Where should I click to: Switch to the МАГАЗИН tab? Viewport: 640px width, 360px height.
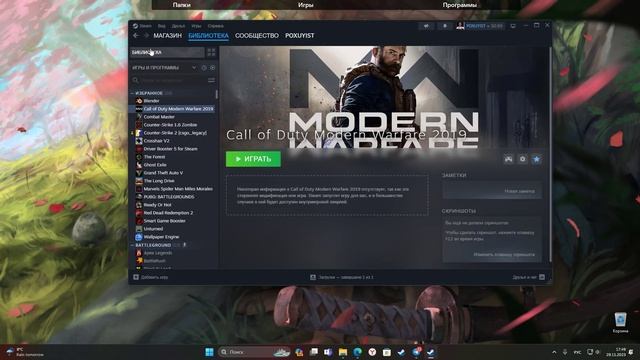[167, 36]
